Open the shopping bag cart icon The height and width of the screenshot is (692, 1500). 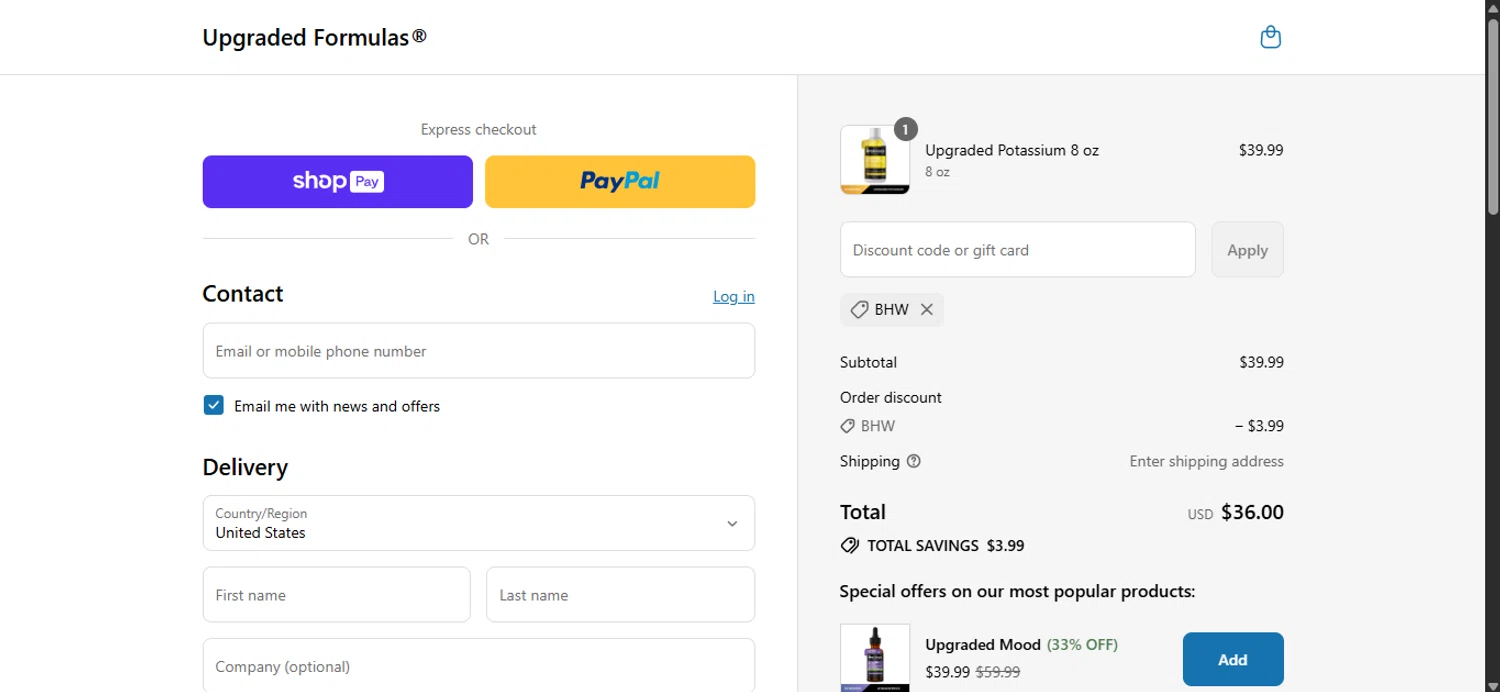coord(1270,37)
